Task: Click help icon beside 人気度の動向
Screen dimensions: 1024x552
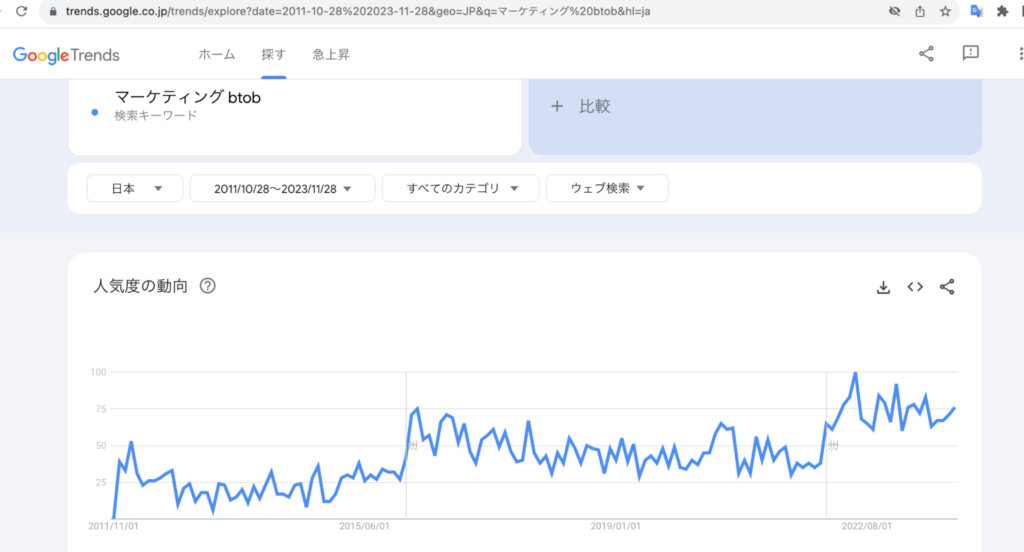Action: (x=208, y=285)
